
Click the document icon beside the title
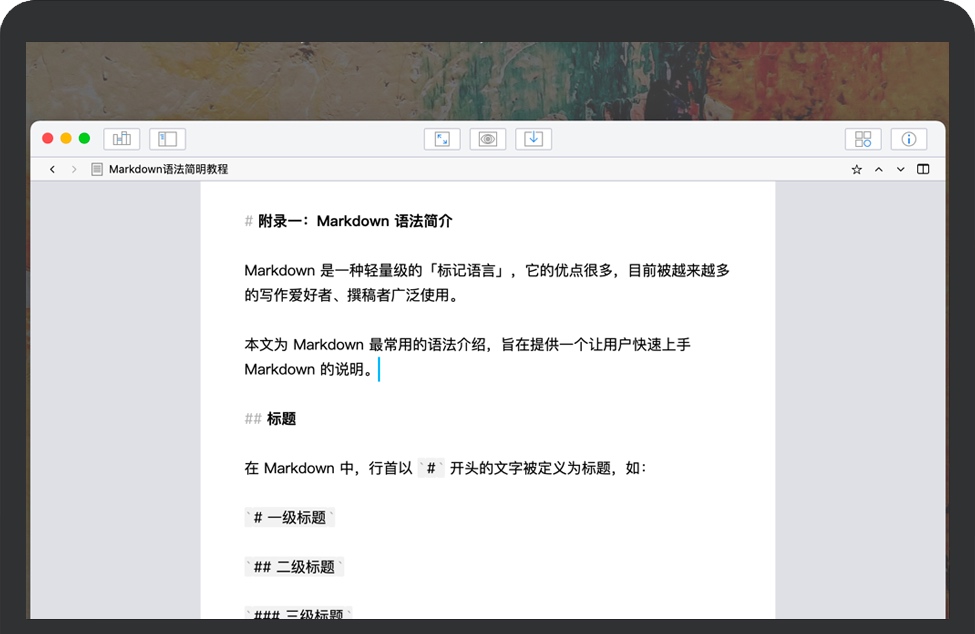97,170
